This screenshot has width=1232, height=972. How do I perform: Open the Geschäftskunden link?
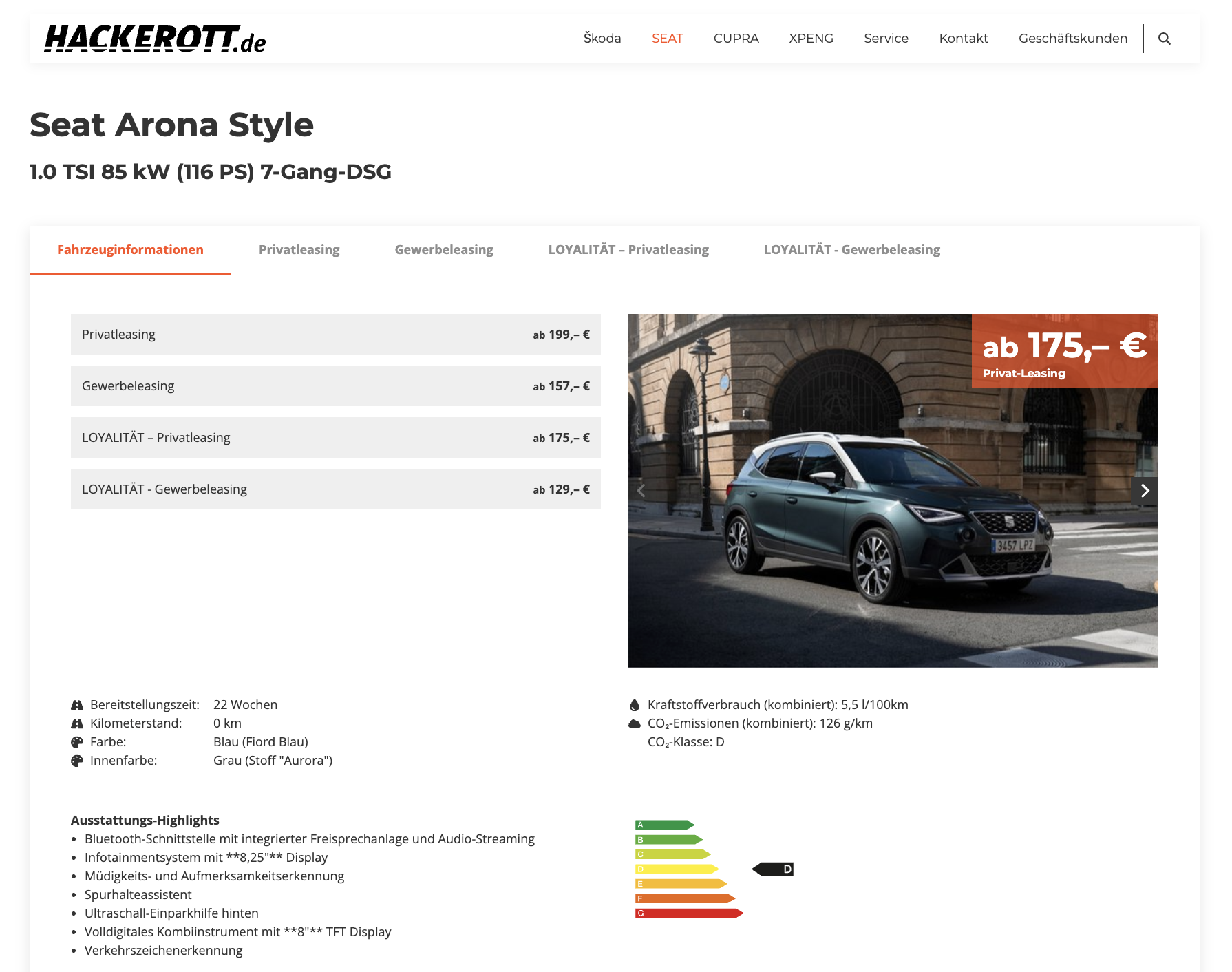click(x=1072, y=39)
